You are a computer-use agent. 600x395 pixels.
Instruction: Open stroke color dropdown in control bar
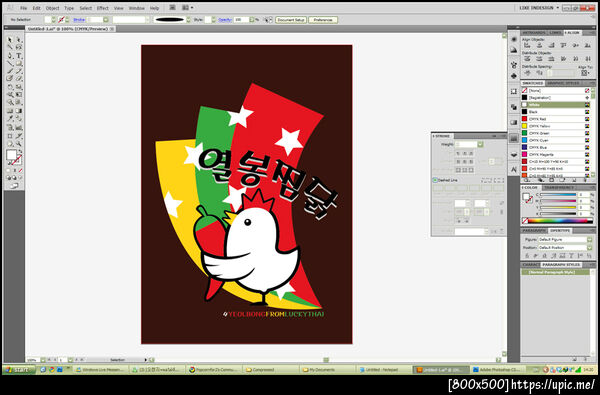click(67, 20)
